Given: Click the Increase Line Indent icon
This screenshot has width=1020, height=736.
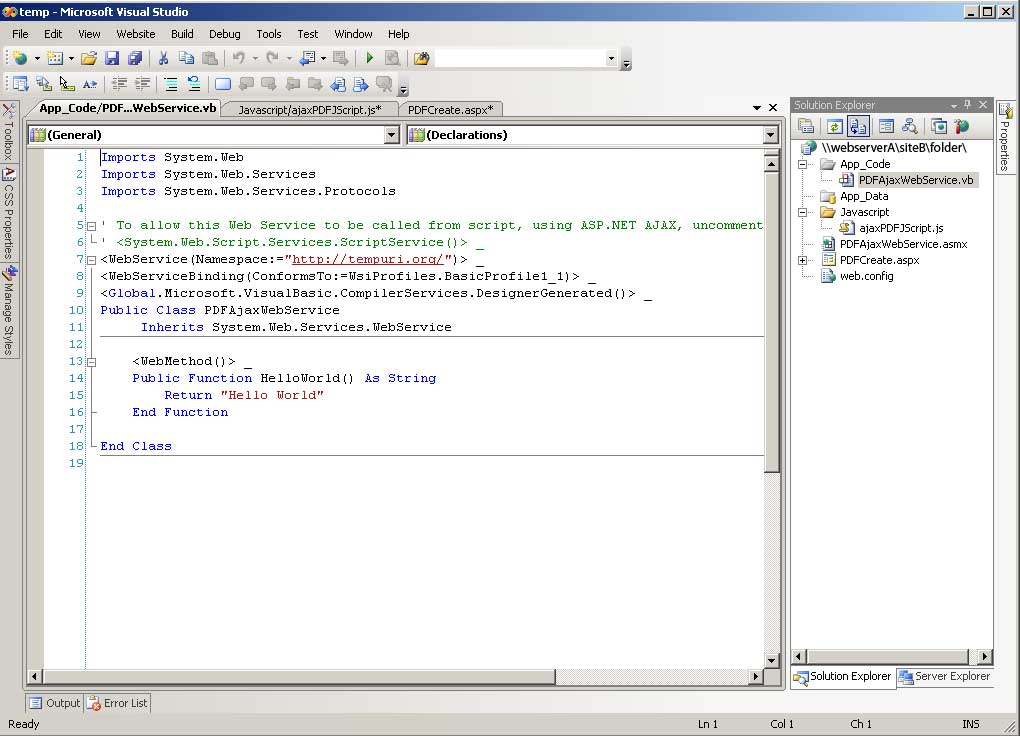Looking at the screenshot, I should (x=142, y=84).
